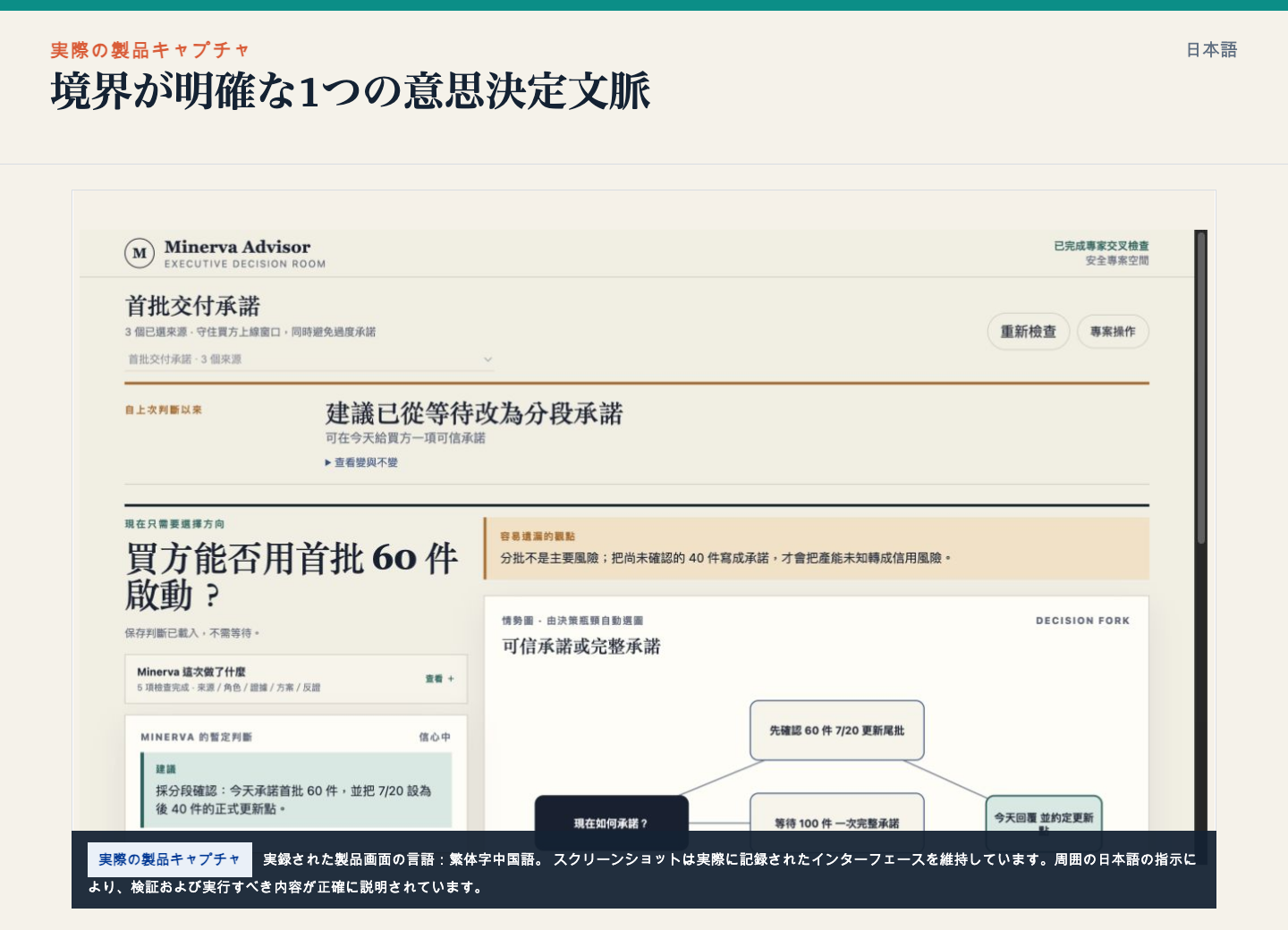Click the 自上次判斷以來 label
Image resolution: width=1288 pixels, height=930 pixels.
click(x=164, y=410)
